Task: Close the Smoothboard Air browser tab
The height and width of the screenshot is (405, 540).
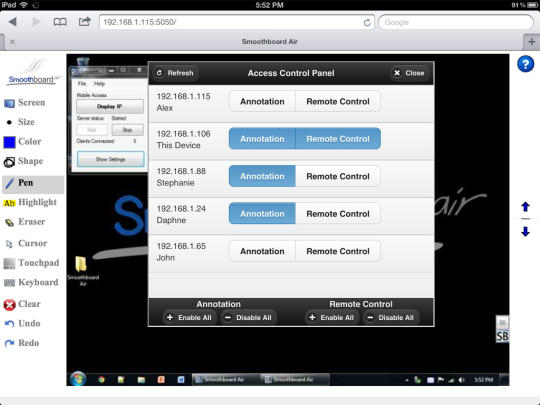Action: pos(12,42)
